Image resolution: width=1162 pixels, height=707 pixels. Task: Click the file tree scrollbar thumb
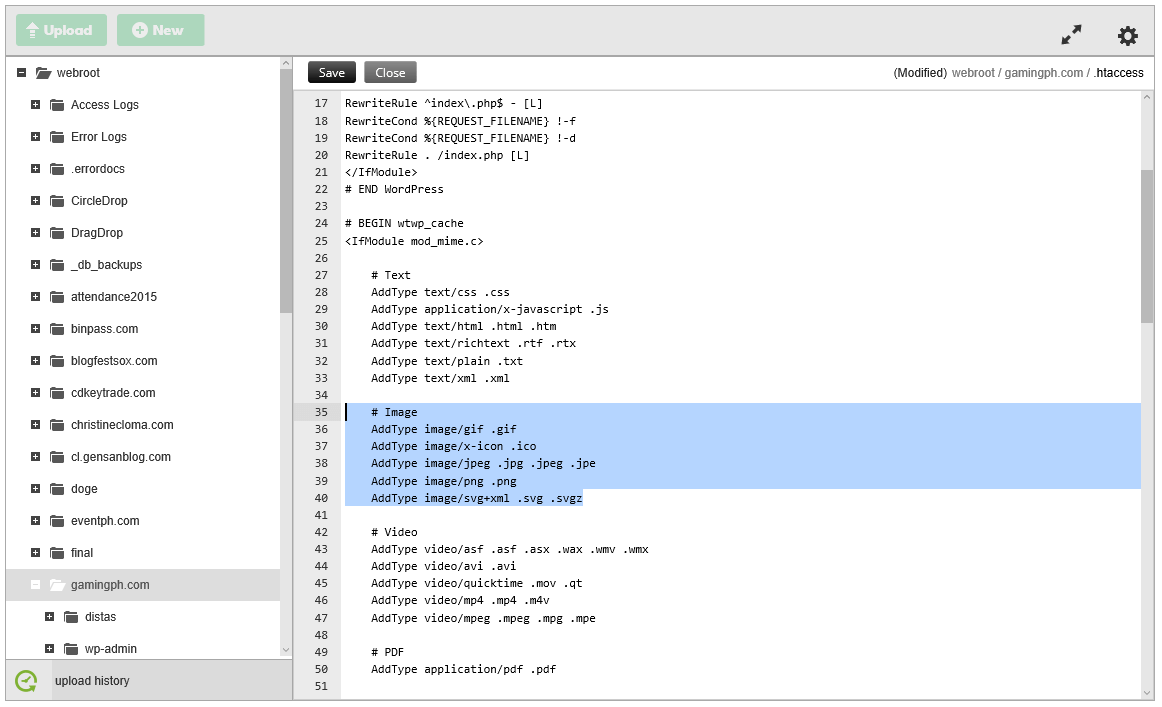tap(286, 193)
